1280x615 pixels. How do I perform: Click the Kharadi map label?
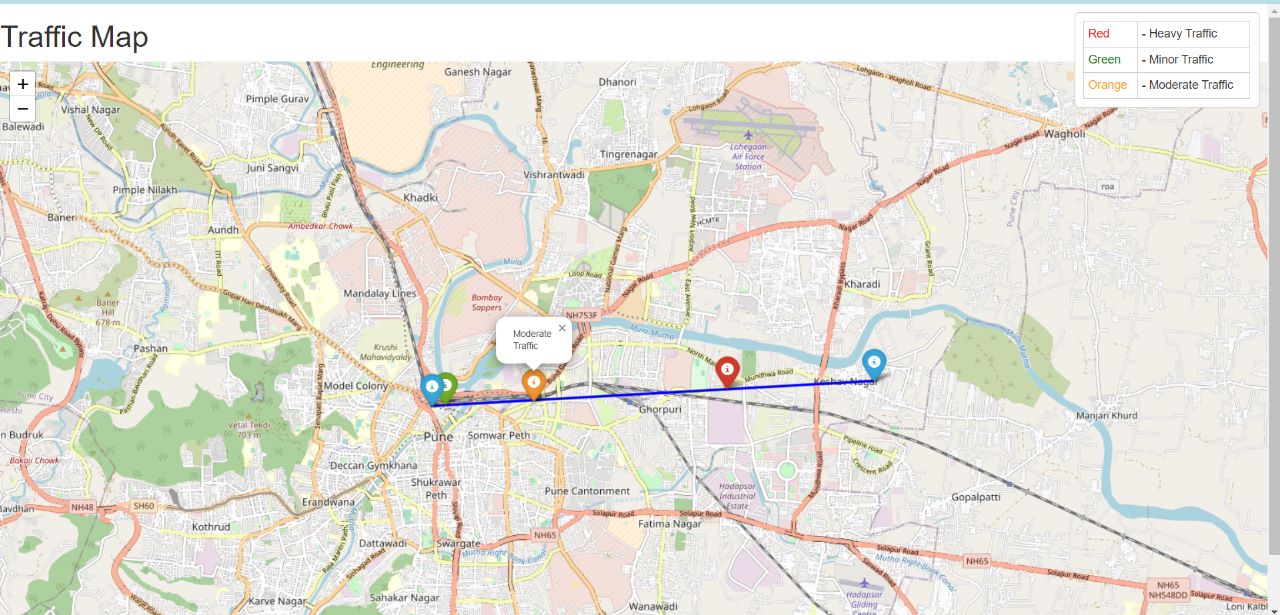click(x=862, y=284)
